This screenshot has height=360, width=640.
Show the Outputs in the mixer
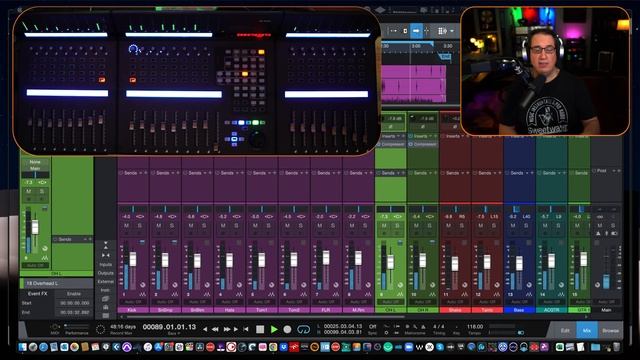click(x=105, y=273)
